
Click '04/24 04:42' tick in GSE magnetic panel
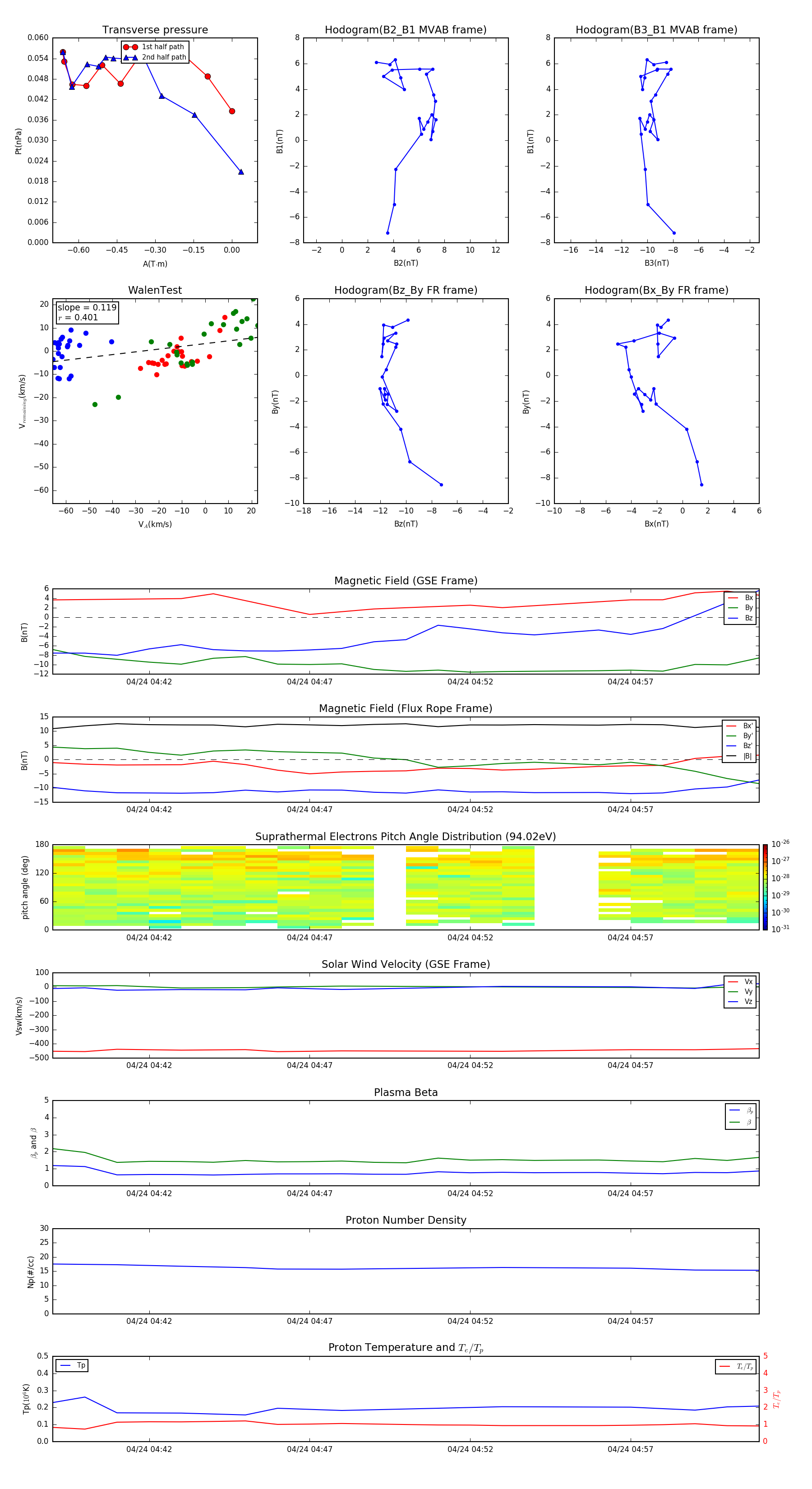point(149,682)
